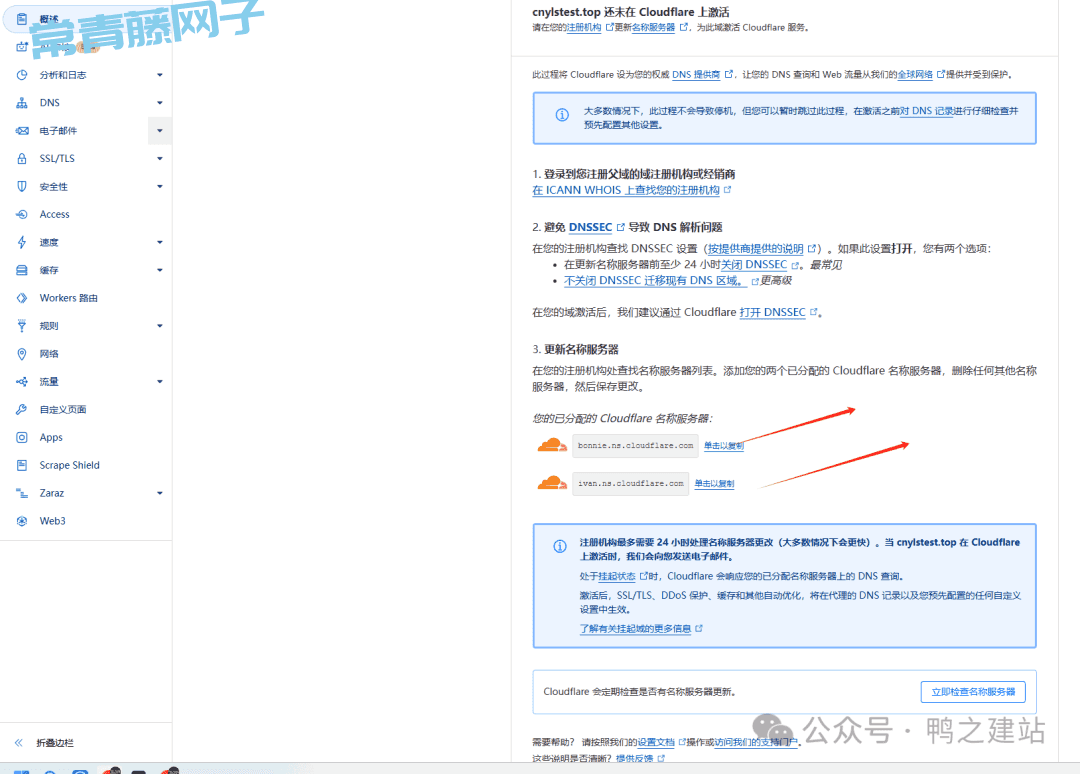Open 了解有关挂起域的更多信息 link
The width and height of the screenshot is (1080, 774).
pyautogui.click(x=635, y=629)
